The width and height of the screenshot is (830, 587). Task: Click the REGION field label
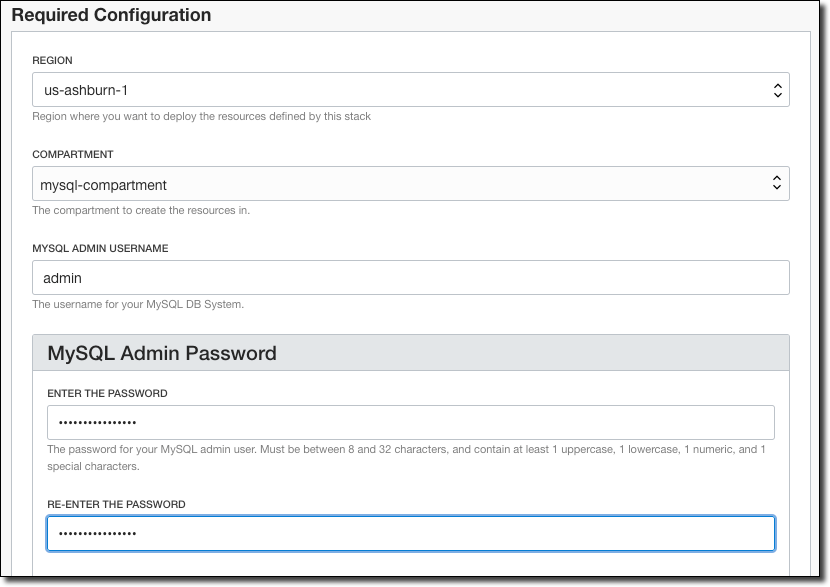(x=52, y=61)
